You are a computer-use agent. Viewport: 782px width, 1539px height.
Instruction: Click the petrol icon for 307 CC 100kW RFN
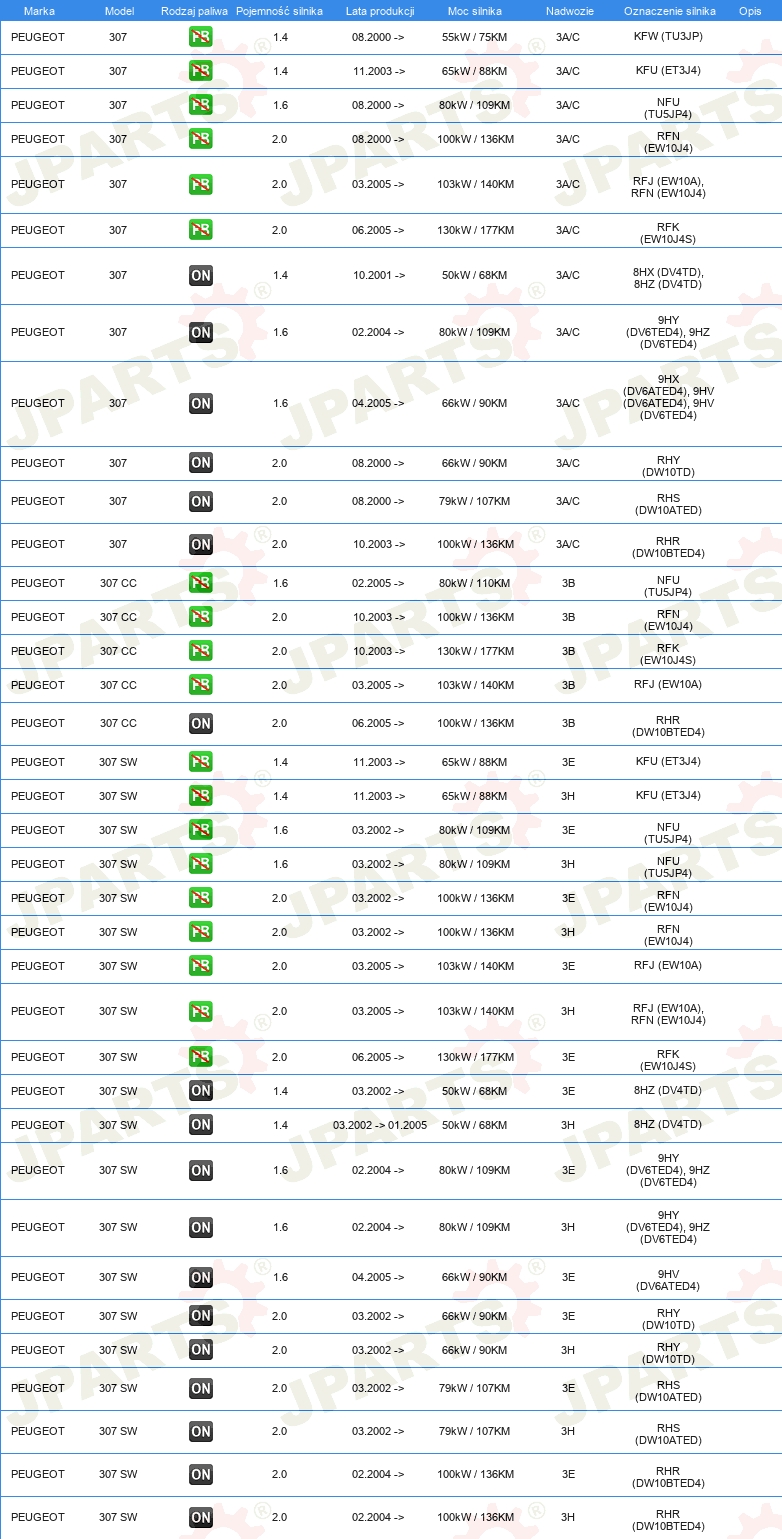coord(201,617)
